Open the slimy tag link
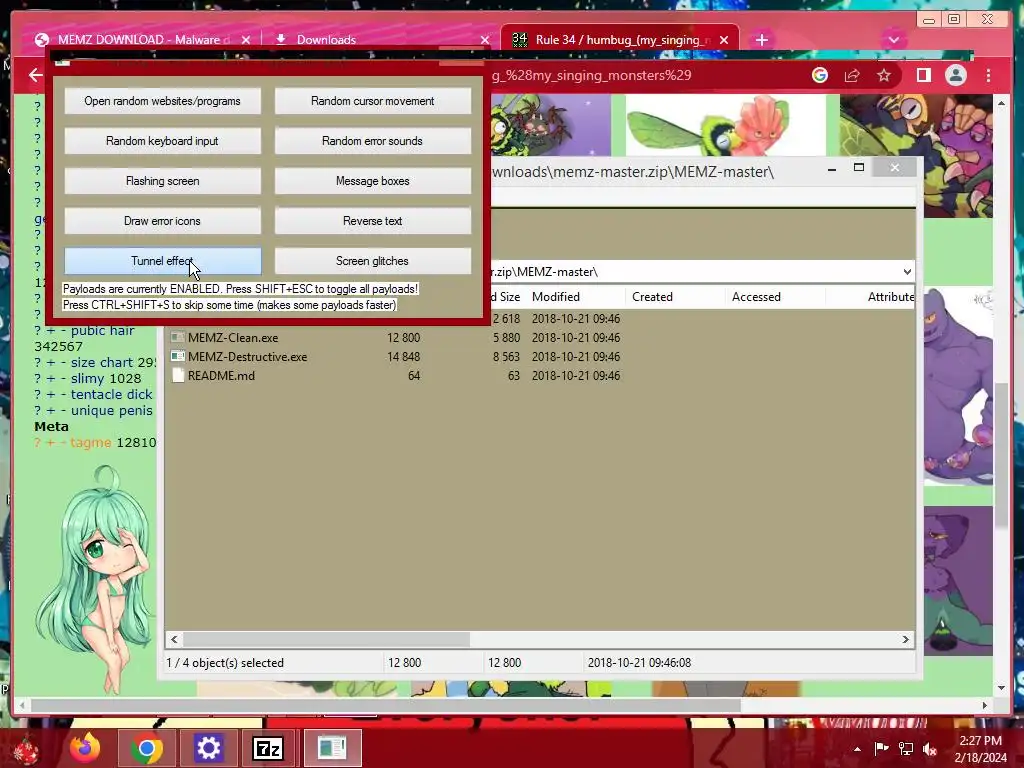The height and width of the screenshot is (768, 1024). coord(88,379)
